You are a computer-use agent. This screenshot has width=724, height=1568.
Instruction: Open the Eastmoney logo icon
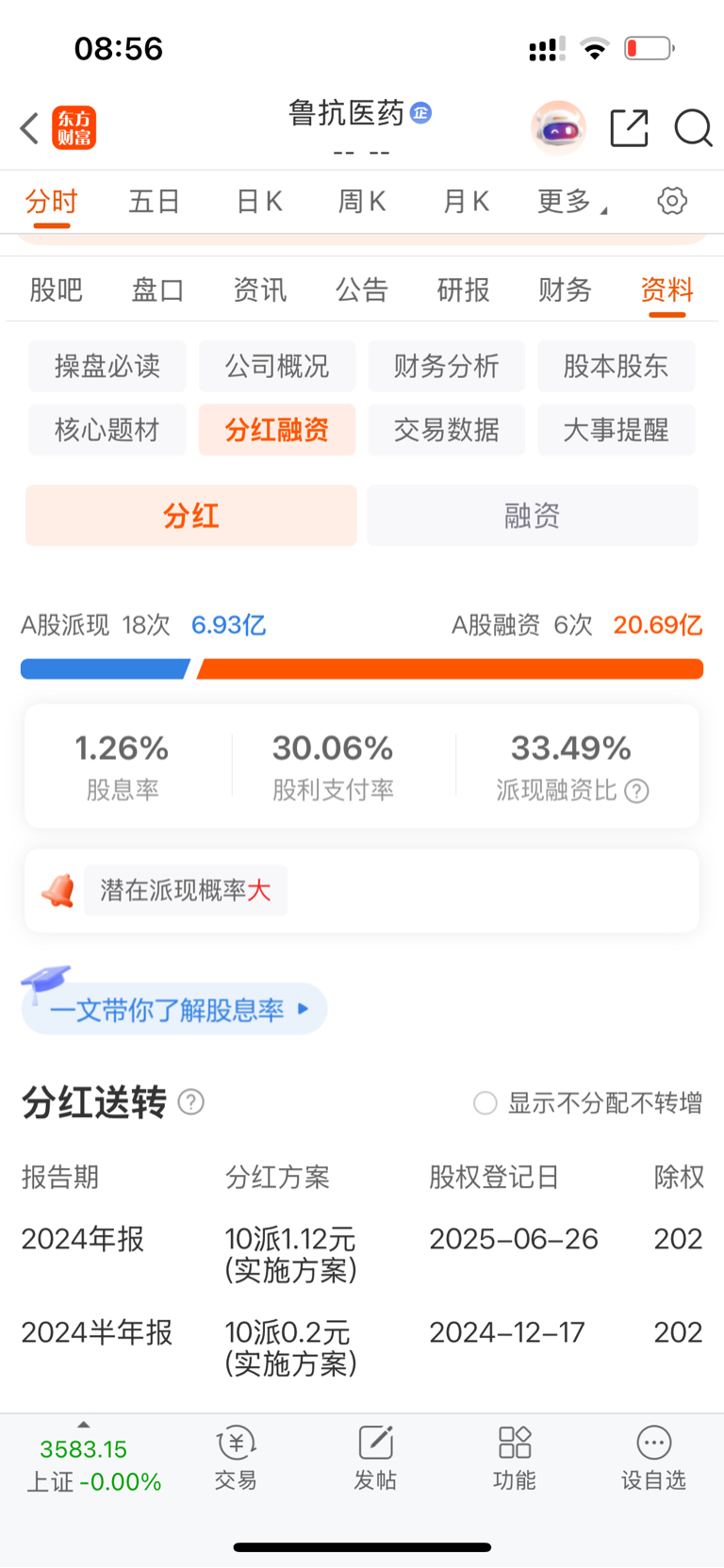(x=74, y=128)
